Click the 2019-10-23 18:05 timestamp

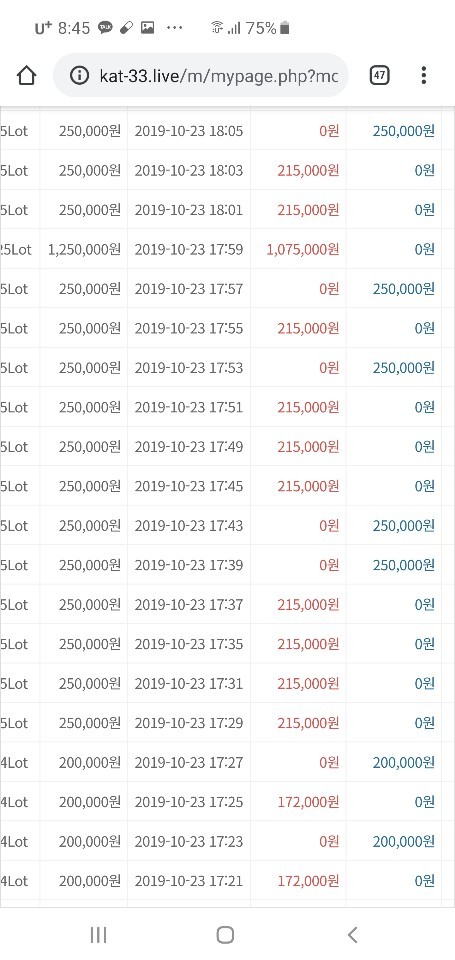coord(189,131)
